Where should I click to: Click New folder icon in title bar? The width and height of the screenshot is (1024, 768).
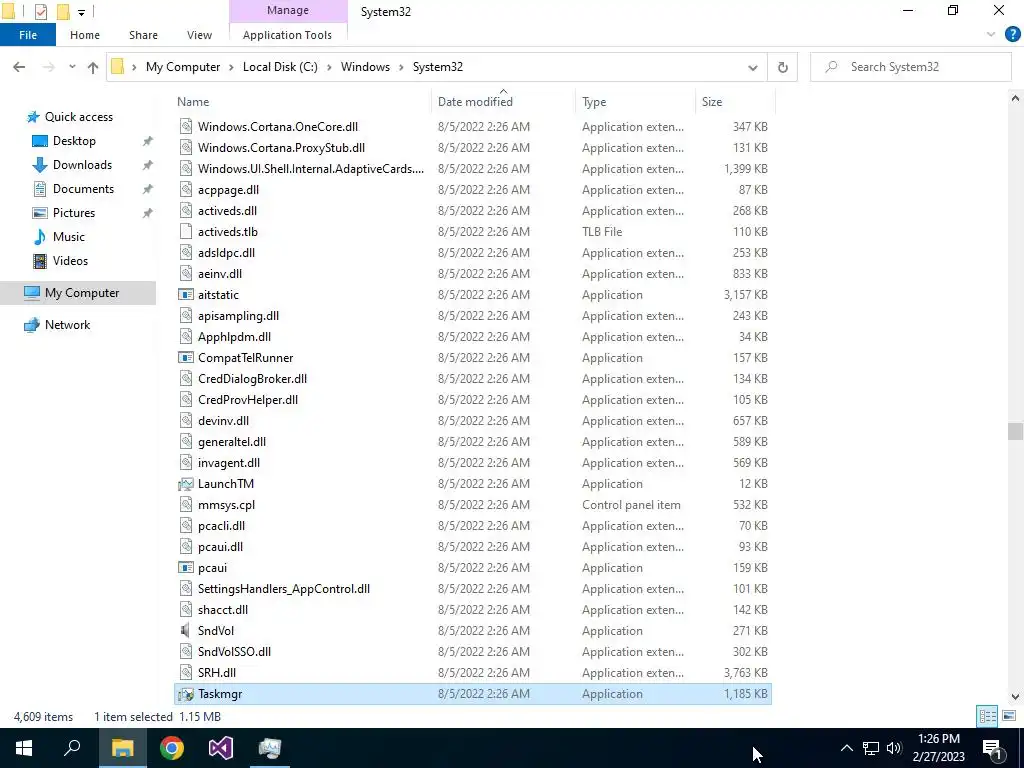(63, 12)
